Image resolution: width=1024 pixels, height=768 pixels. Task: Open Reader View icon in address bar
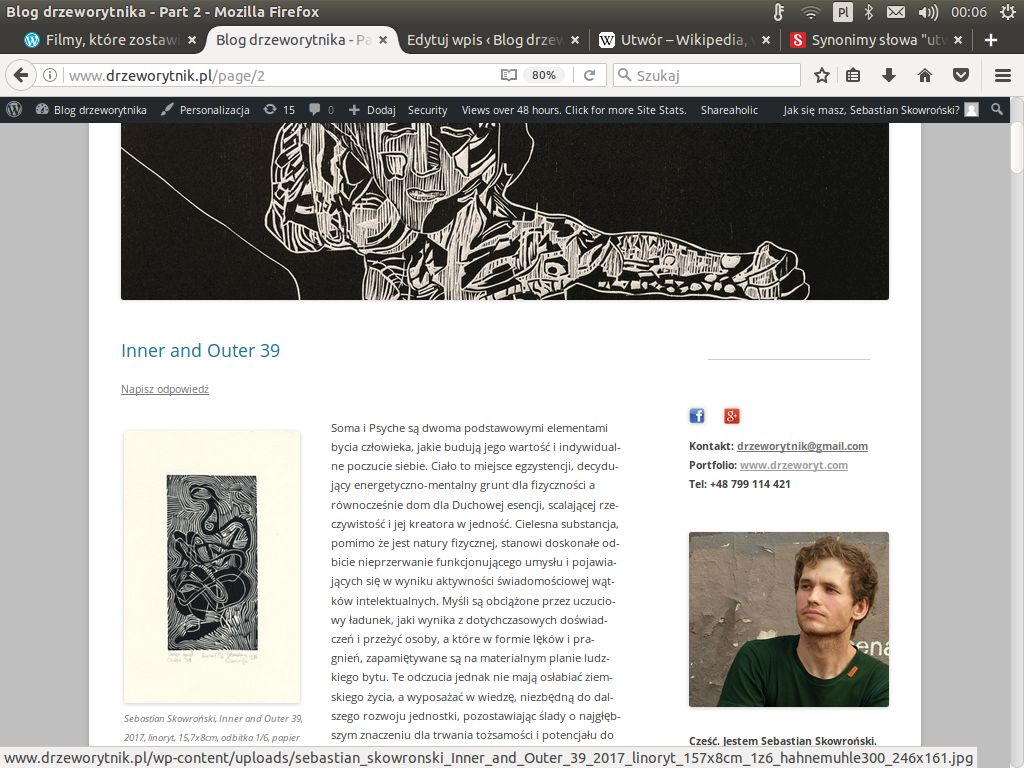509,76
